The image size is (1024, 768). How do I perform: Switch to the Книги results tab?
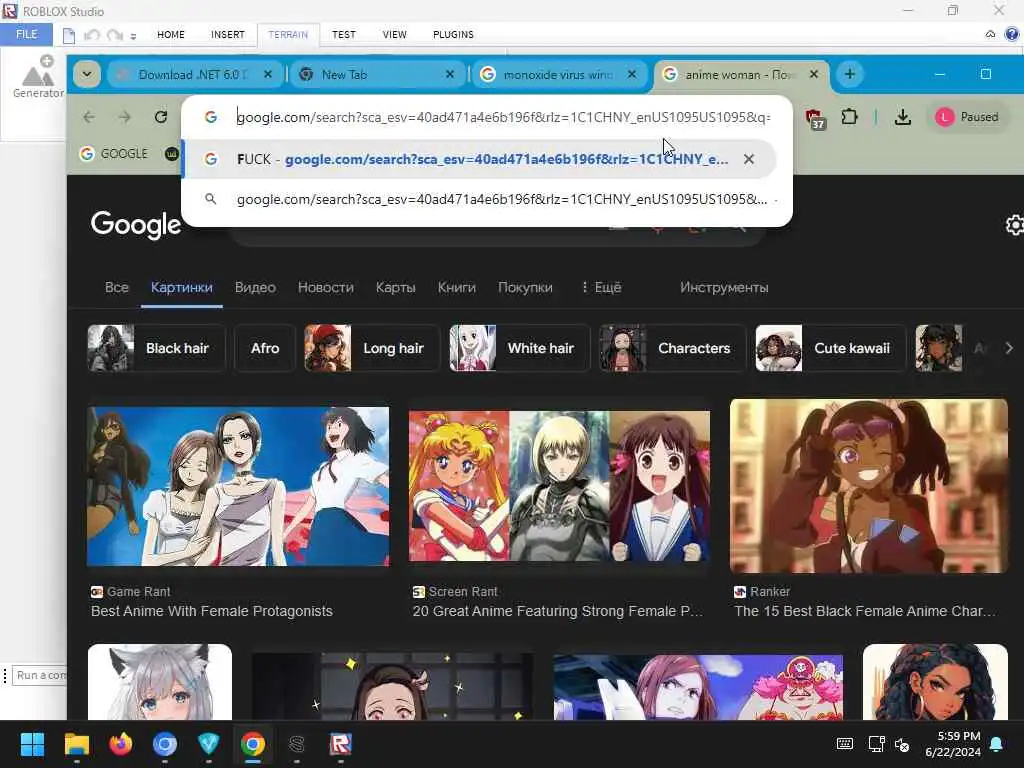[456, 287]
